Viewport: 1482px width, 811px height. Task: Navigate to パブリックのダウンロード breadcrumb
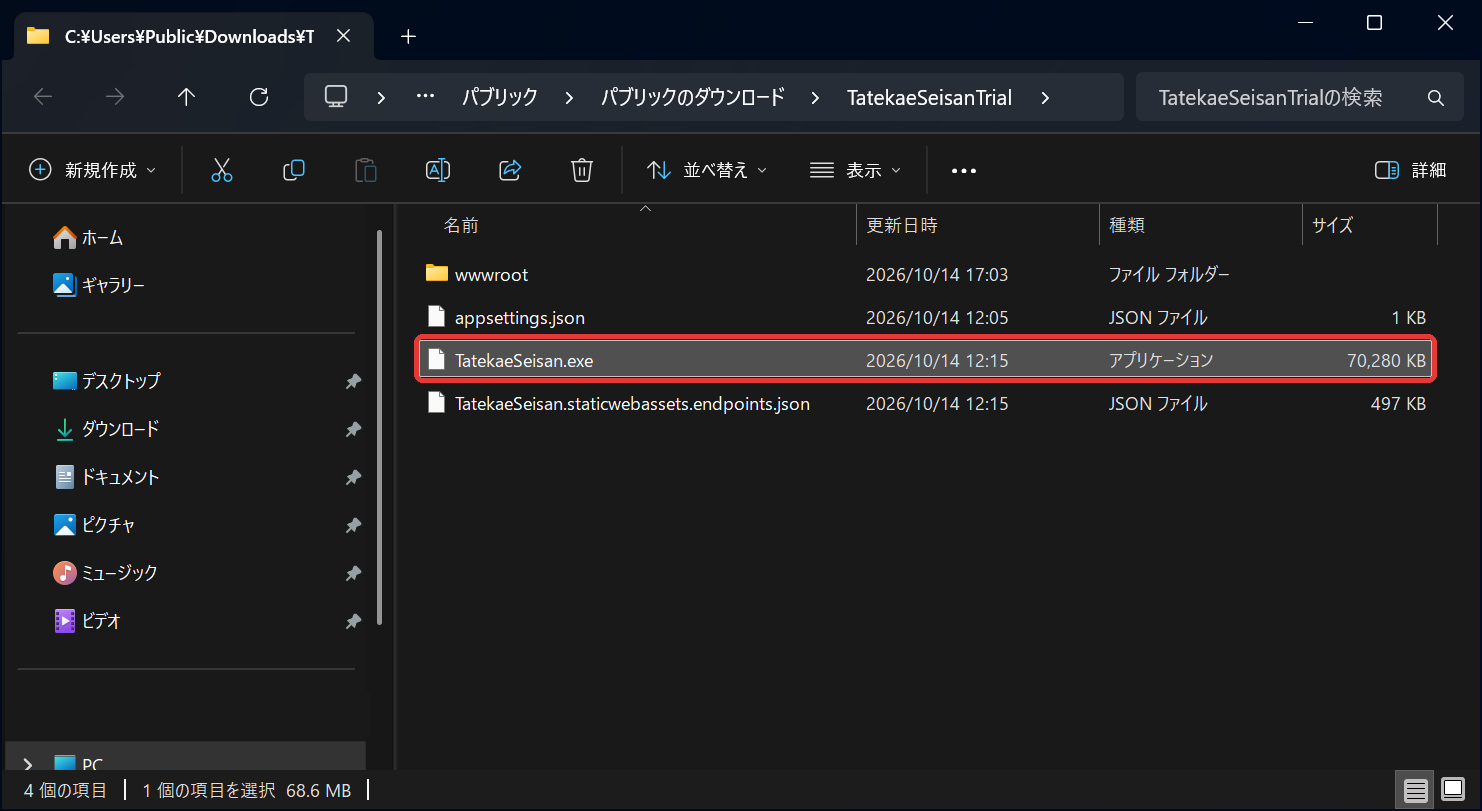[693, 97]
